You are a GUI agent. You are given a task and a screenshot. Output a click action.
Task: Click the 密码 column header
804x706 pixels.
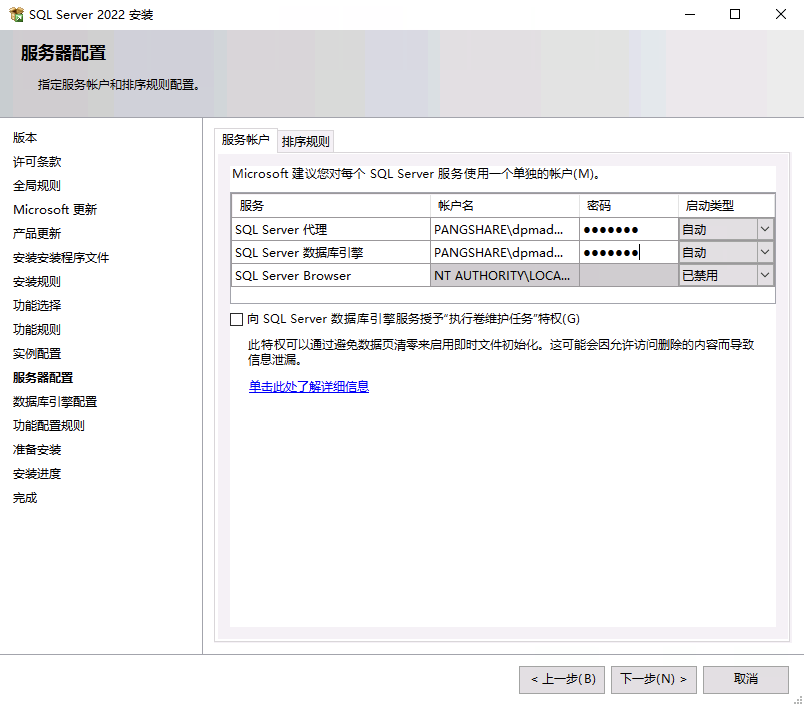[629, 206]
